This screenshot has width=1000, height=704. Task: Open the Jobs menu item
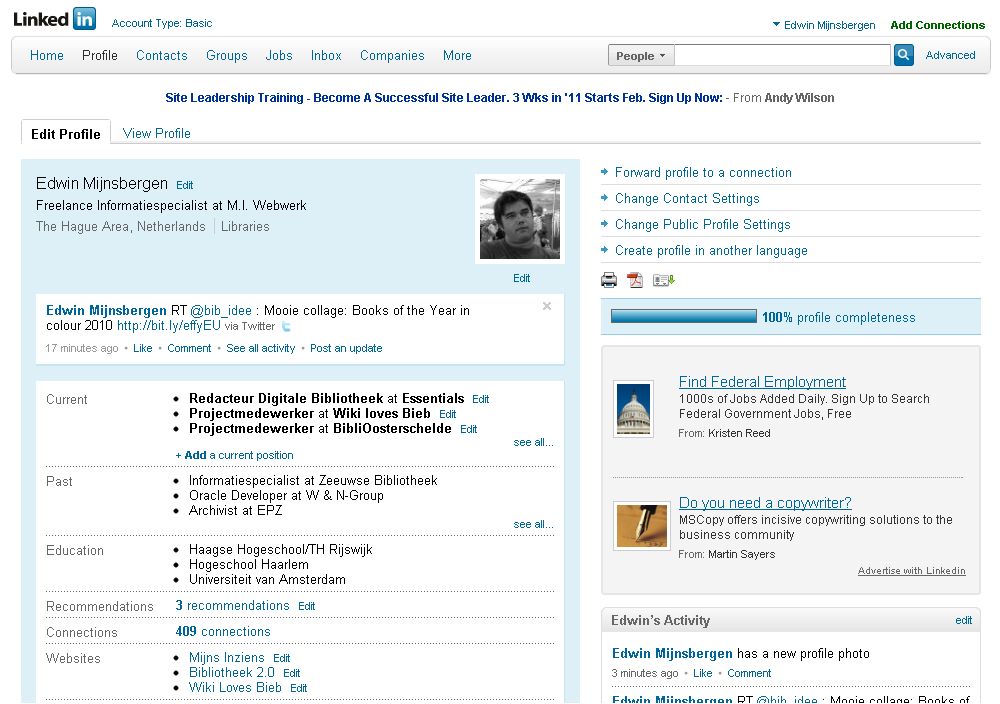tap(279, 55)
